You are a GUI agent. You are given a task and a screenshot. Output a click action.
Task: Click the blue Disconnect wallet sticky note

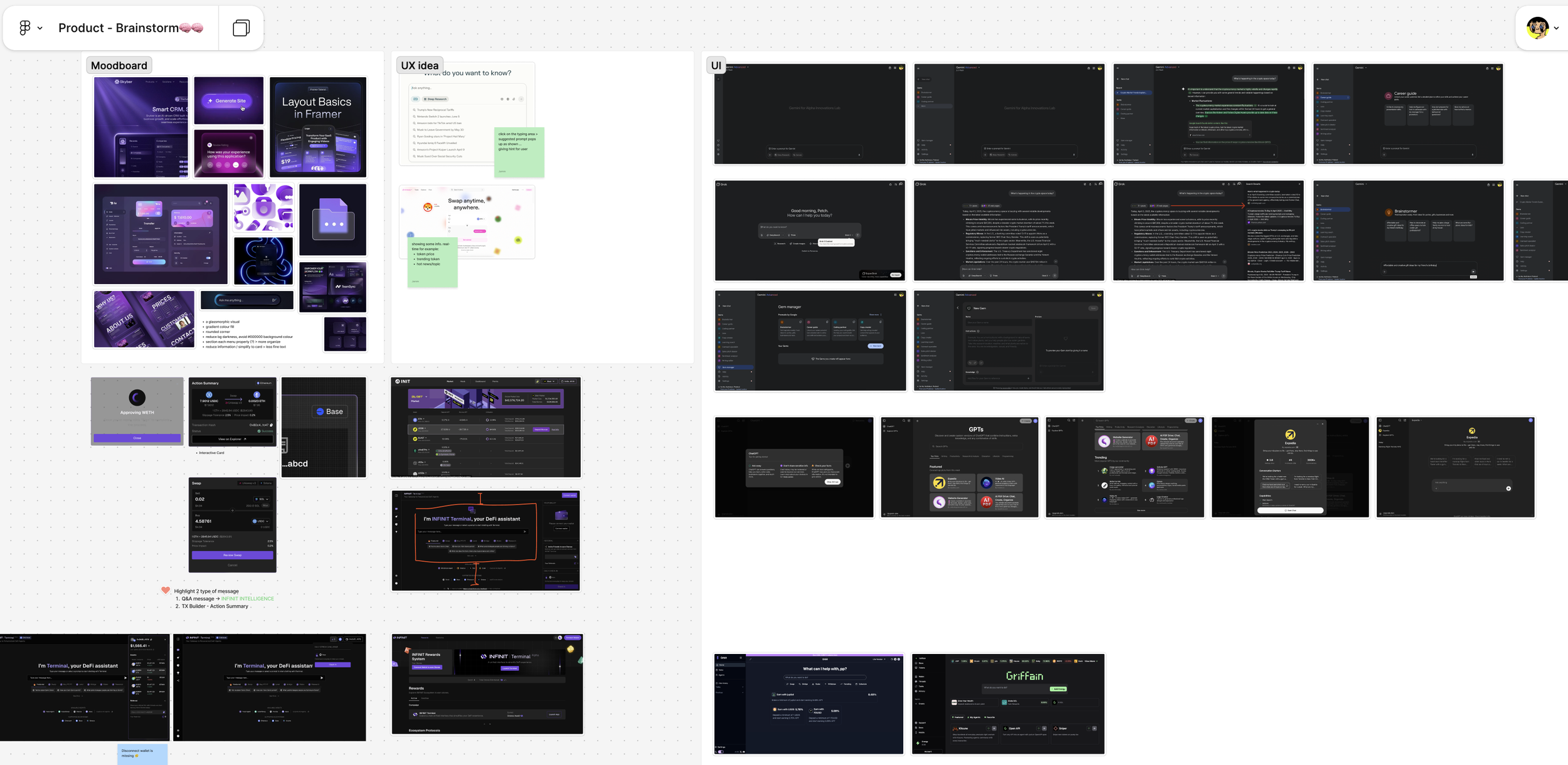tap(142, 754)
